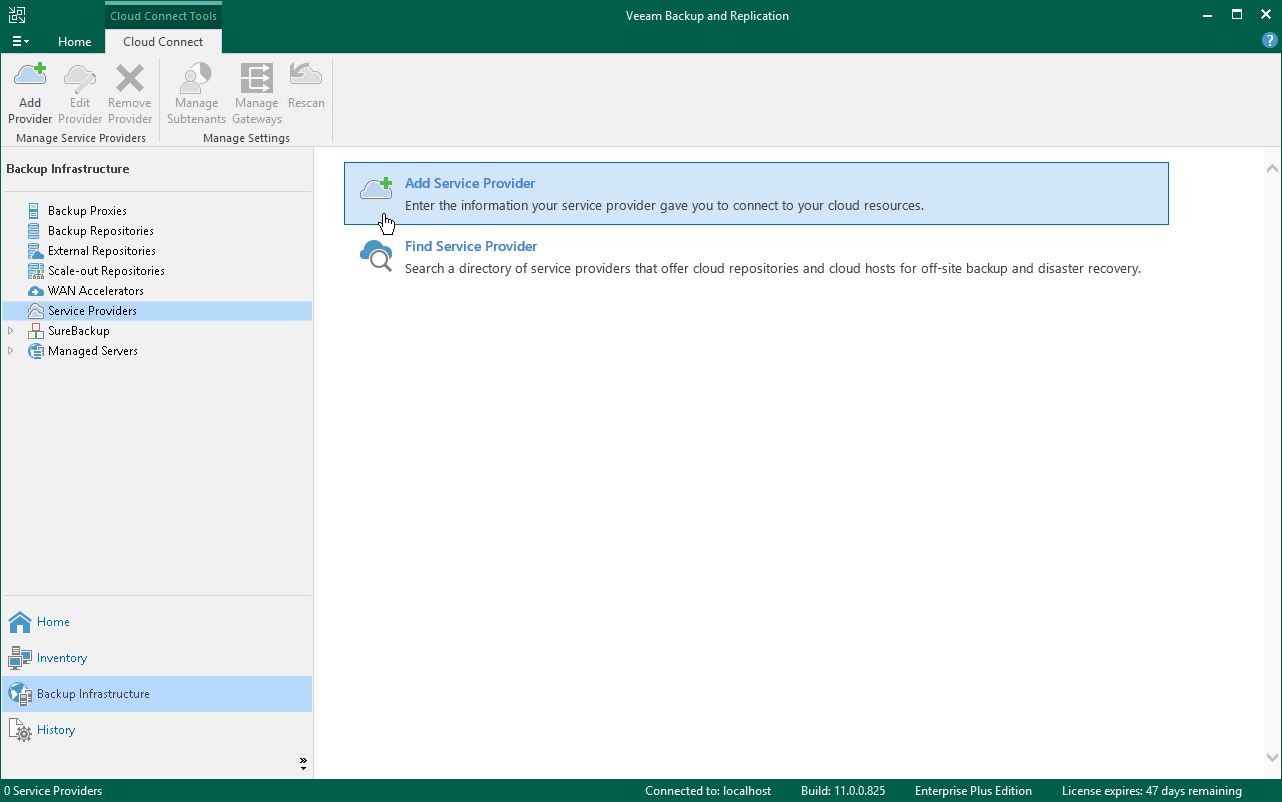Minimize the Veeam window

pyautogui.click(x=1207, y=15)
